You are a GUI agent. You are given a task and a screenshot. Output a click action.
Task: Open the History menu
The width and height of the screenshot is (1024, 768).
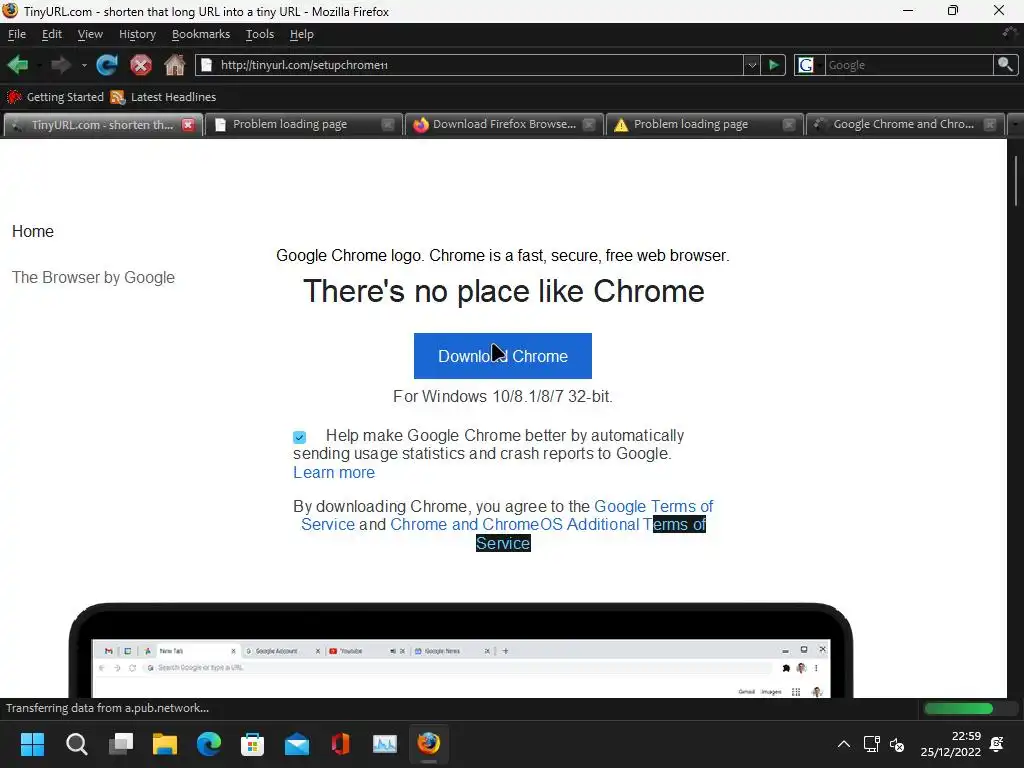pos(137,34)
